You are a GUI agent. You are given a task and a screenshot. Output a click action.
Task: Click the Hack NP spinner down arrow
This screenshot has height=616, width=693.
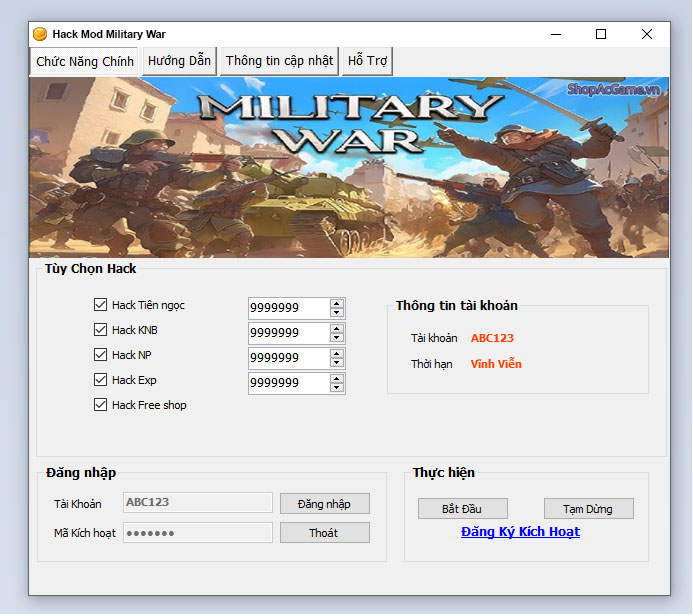[x=337, y=362]
